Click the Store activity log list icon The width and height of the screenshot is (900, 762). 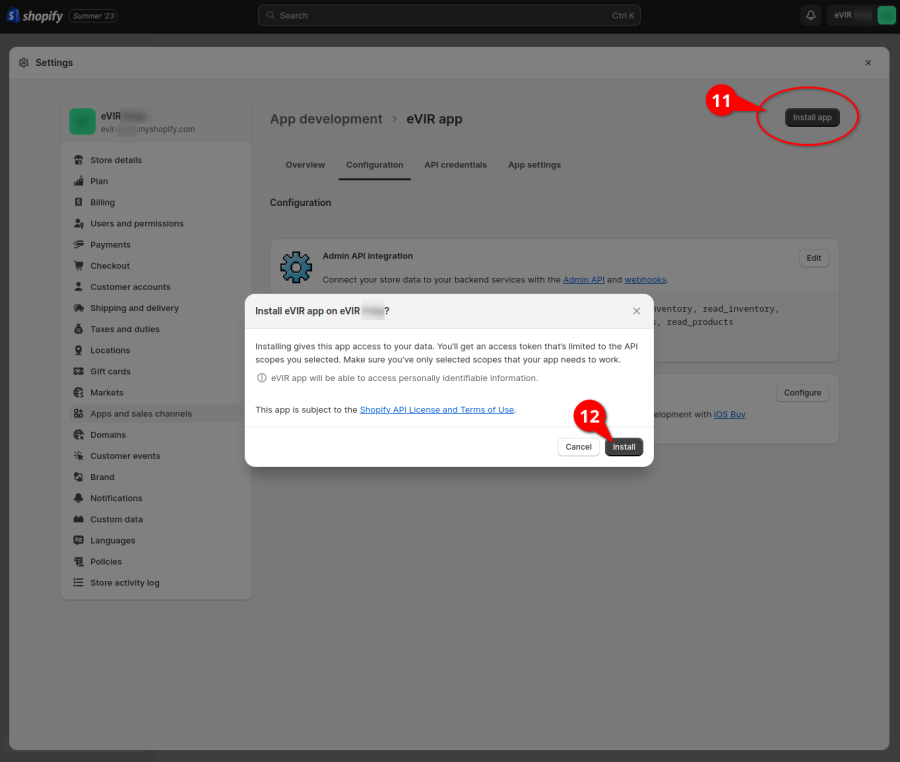pyautogui.click(x=79, y=583)
